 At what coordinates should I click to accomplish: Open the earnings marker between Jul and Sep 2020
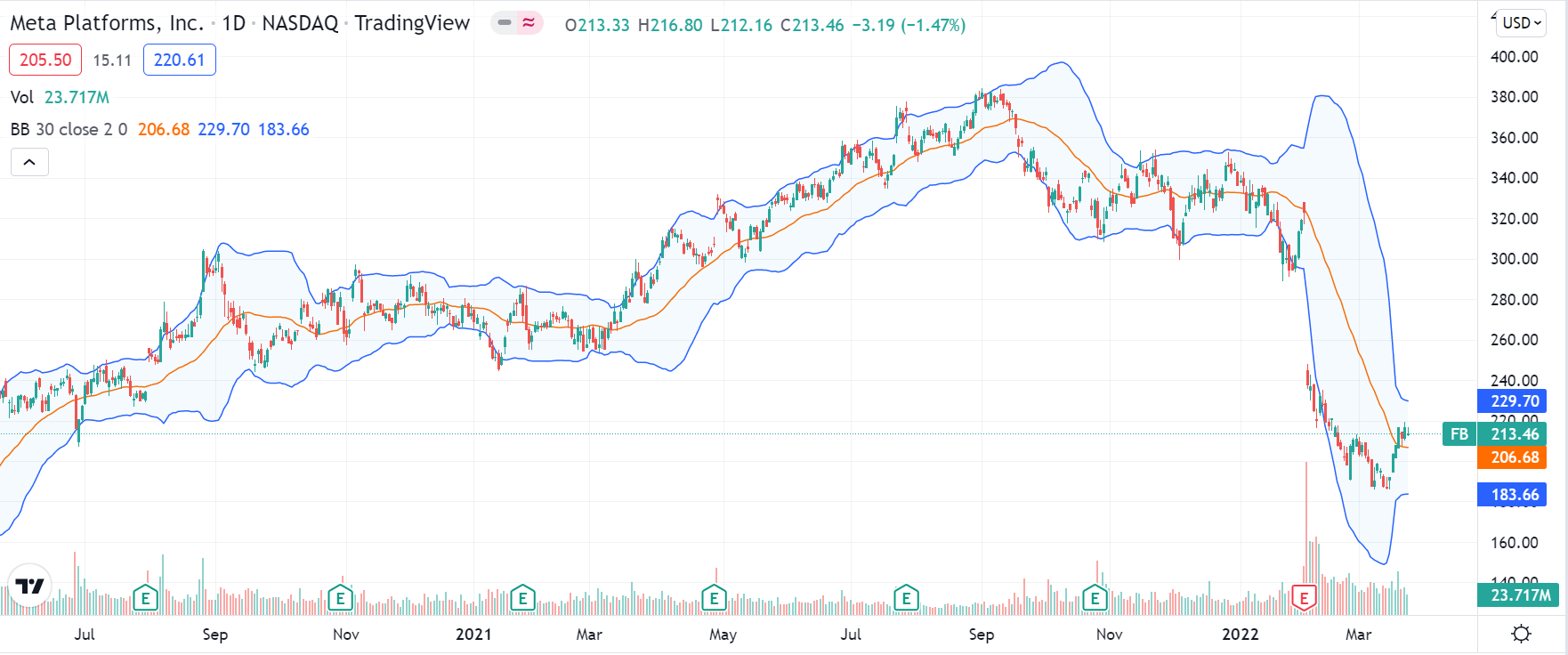coord(146,598)
